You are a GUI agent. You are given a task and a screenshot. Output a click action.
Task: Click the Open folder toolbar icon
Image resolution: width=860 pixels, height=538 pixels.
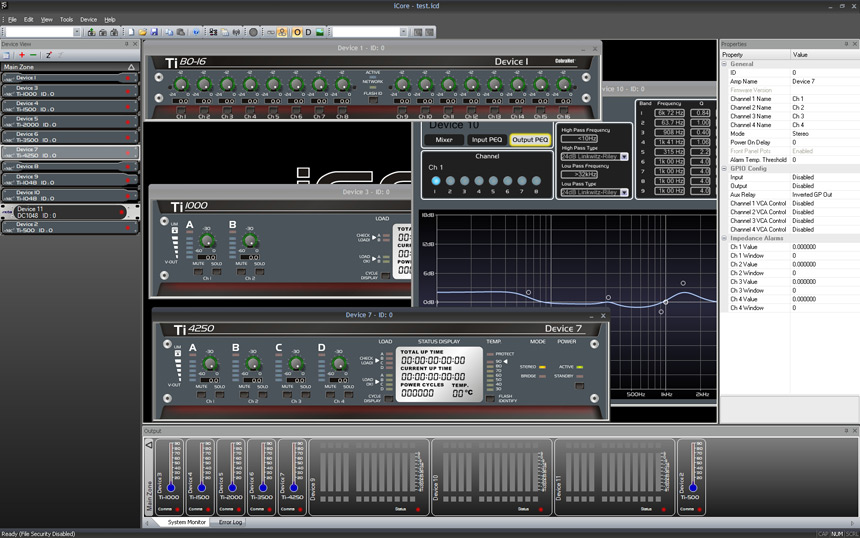click(x=144, y=32)
